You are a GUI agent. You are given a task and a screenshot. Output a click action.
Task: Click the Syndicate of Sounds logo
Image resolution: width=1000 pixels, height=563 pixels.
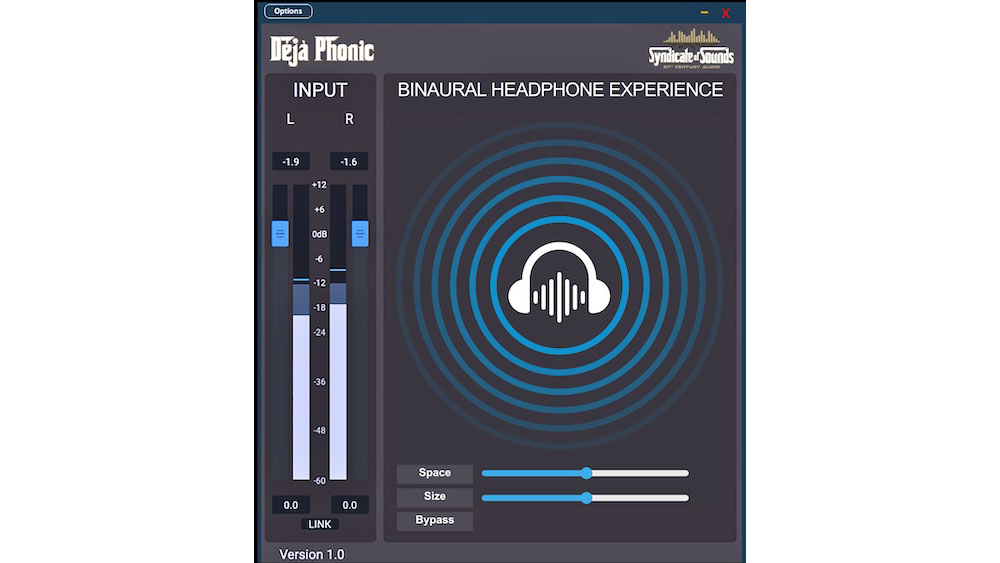point(691,50)
